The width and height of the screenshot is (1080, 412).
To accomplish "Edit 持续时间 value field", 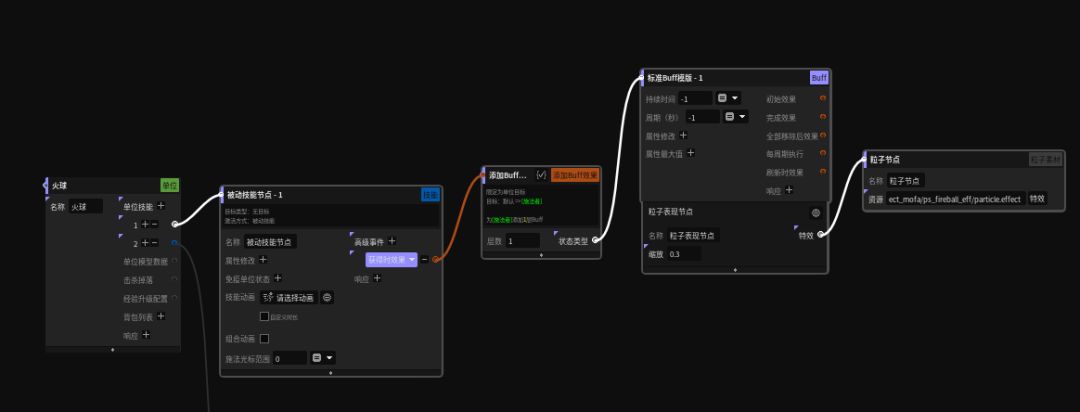I will (696, 99).
